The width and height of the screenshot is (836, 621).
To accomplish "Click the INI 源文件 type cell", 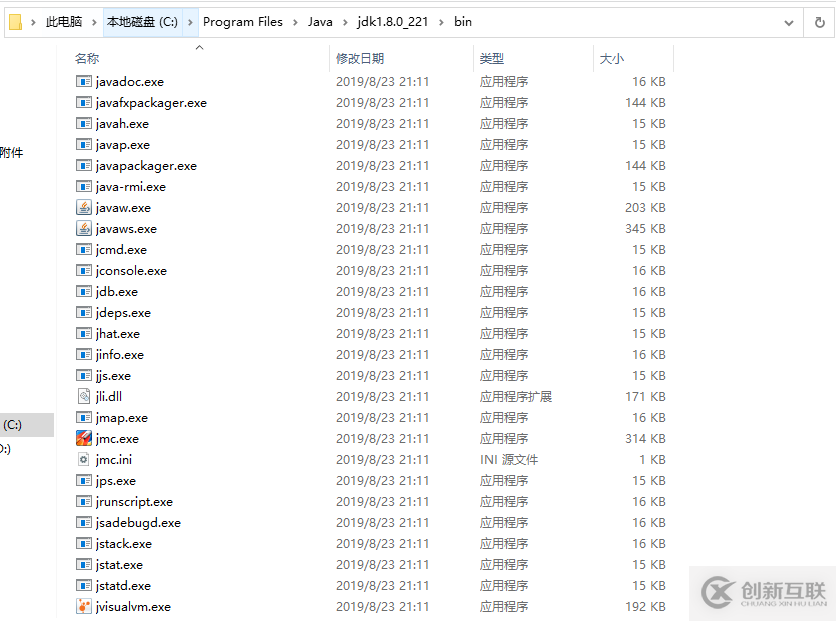I will pyautogui.click(x=509, y=459).
